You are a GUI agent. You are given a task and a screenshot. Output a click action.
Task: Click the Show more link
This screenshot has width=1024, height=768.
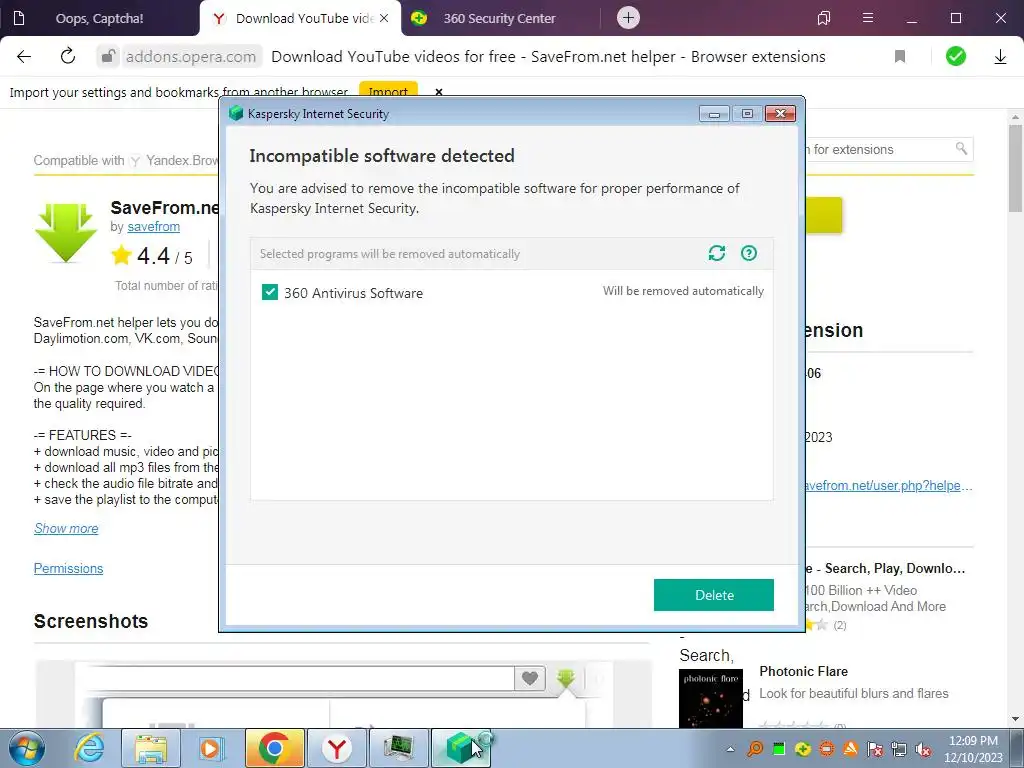[x=66, y=528]
